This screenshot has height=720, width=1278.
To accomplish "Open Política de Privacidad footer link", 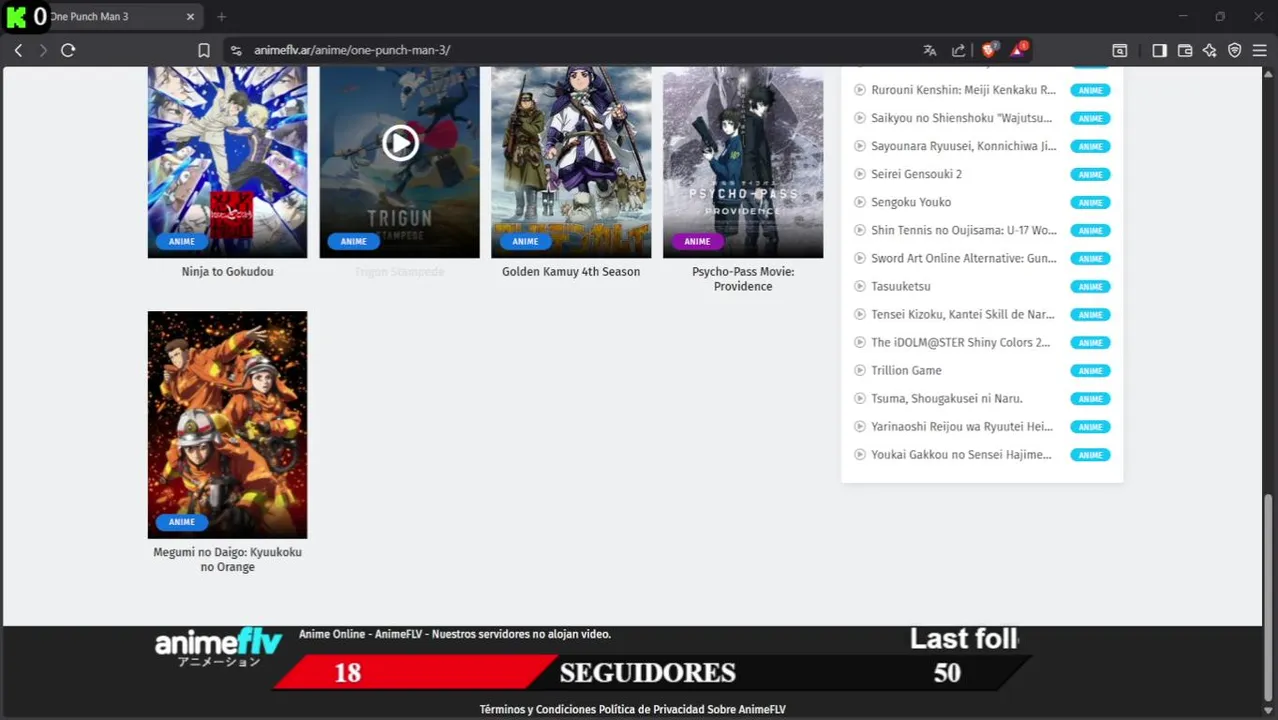I will [x=651, y=710].
